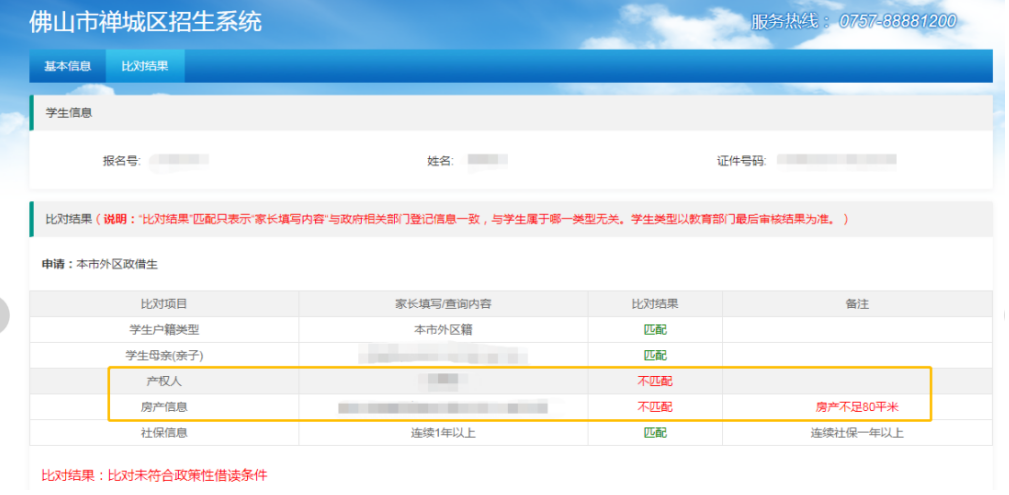Click the 连续社保一年以上 remark

point(857,433)
